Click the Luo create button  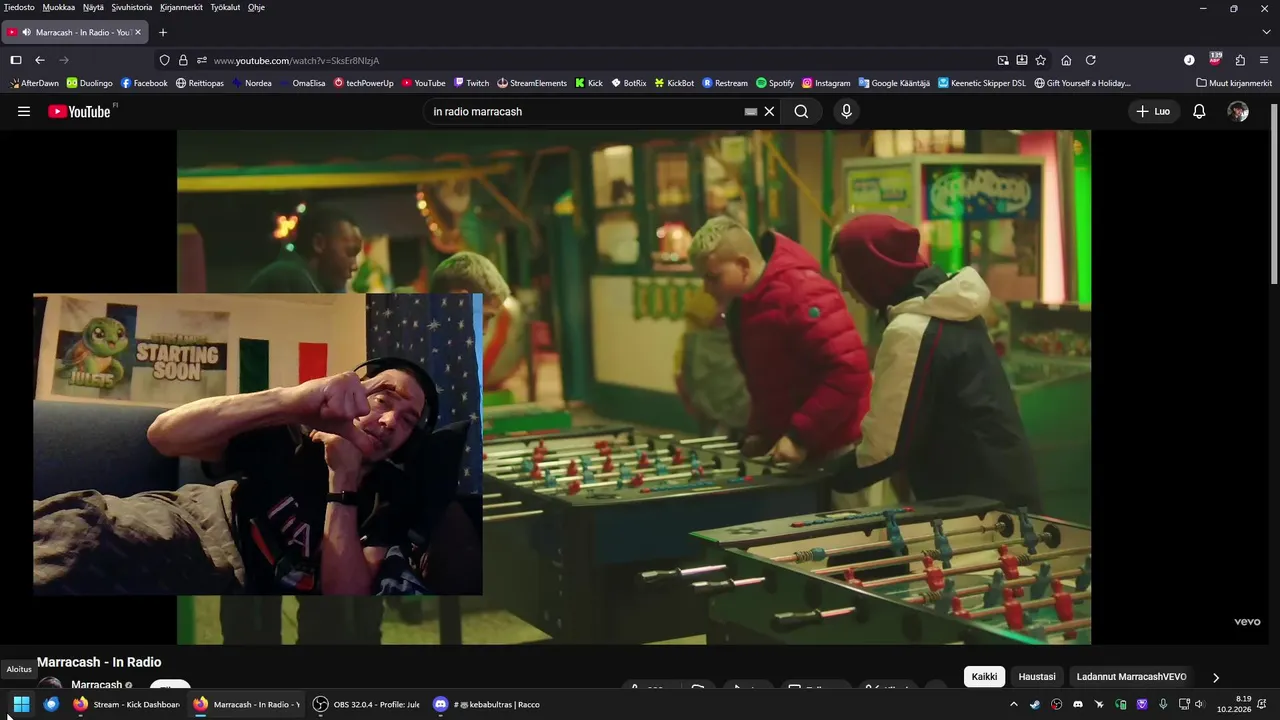pyautogui.click(x=1153, y=112)
